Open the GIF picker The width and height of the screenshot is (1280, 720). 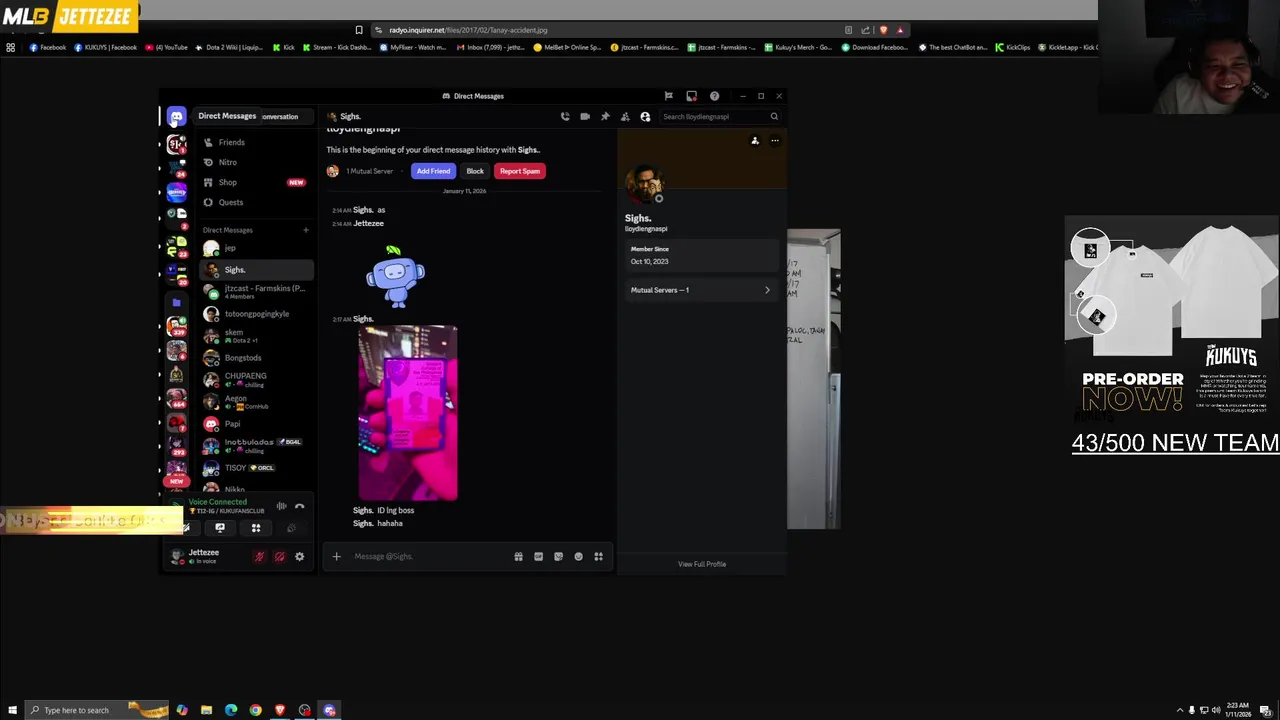[x=538, y=556]
